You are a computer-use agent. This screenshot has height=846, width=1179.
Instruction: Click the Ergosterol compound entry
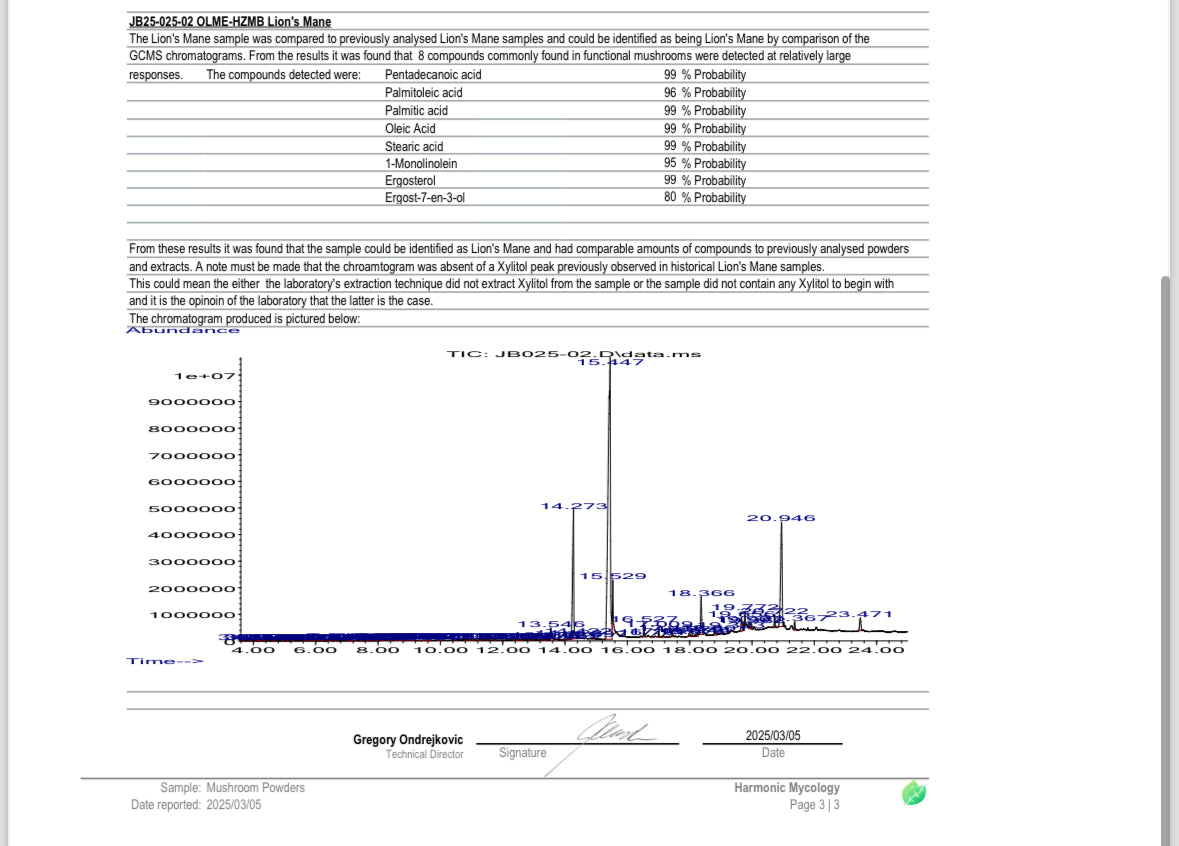click(410, 180)
